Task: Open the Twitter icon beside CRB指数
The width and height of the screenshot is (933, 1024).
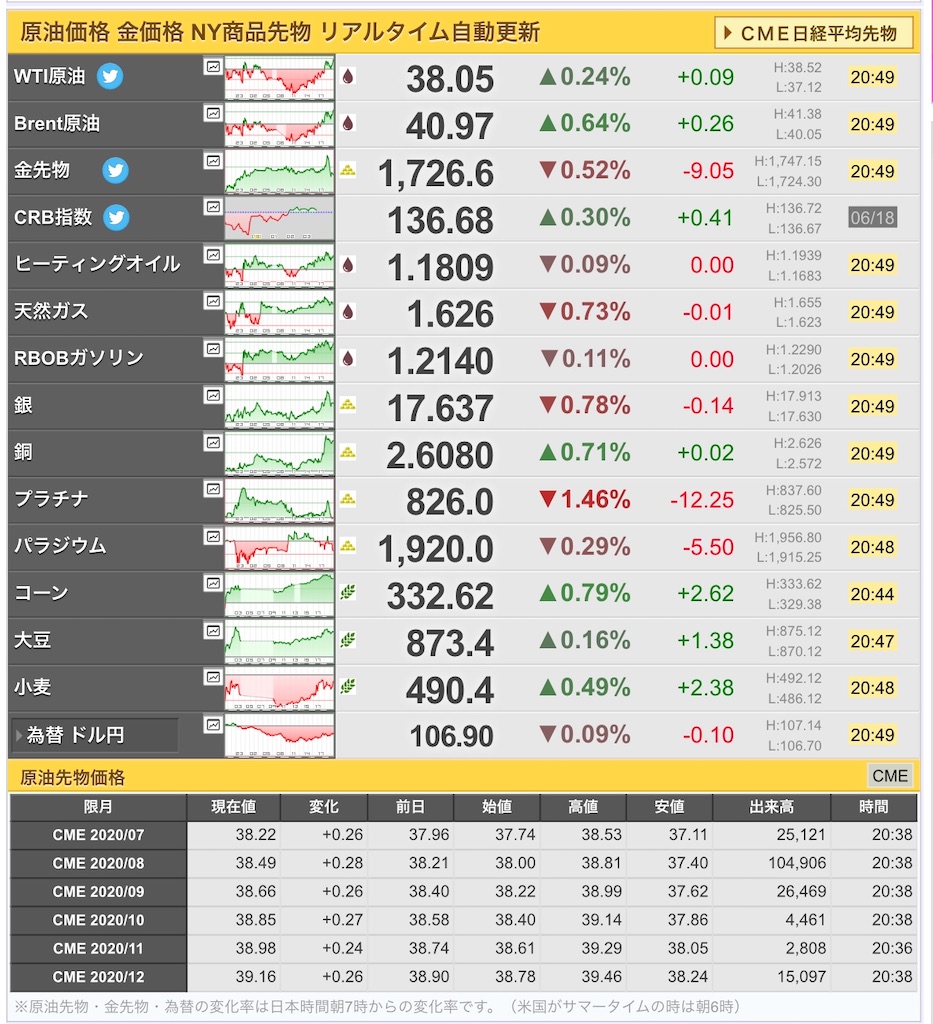Action: [x=116, y=217]
